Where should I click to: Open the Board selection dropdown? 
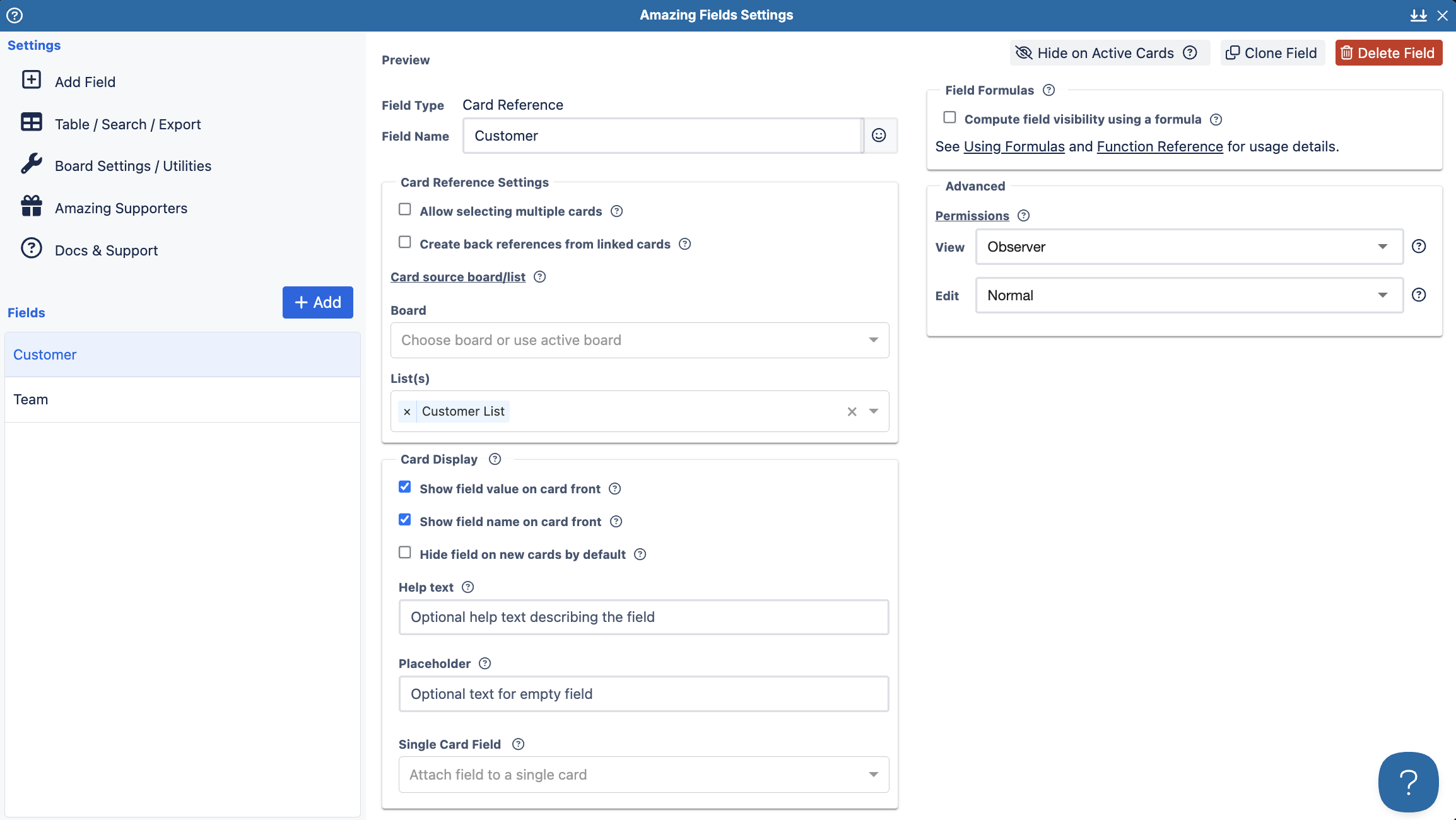click(x=640, y=341)
